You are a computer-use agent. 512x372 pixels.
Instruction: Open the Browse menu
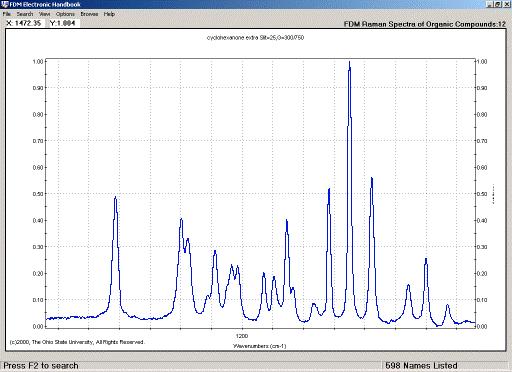click(89, 14)
